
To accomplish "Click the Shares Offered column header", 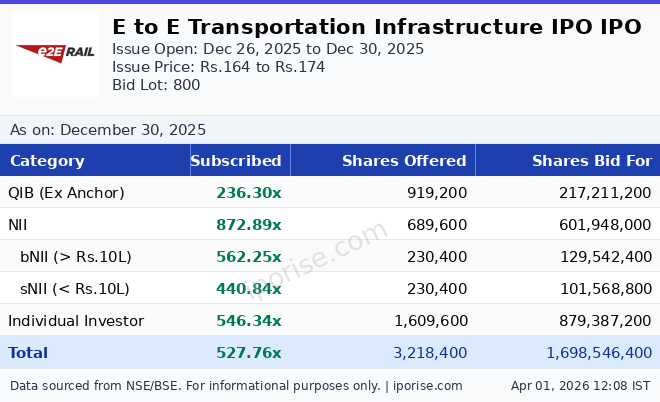I will 404,161.
